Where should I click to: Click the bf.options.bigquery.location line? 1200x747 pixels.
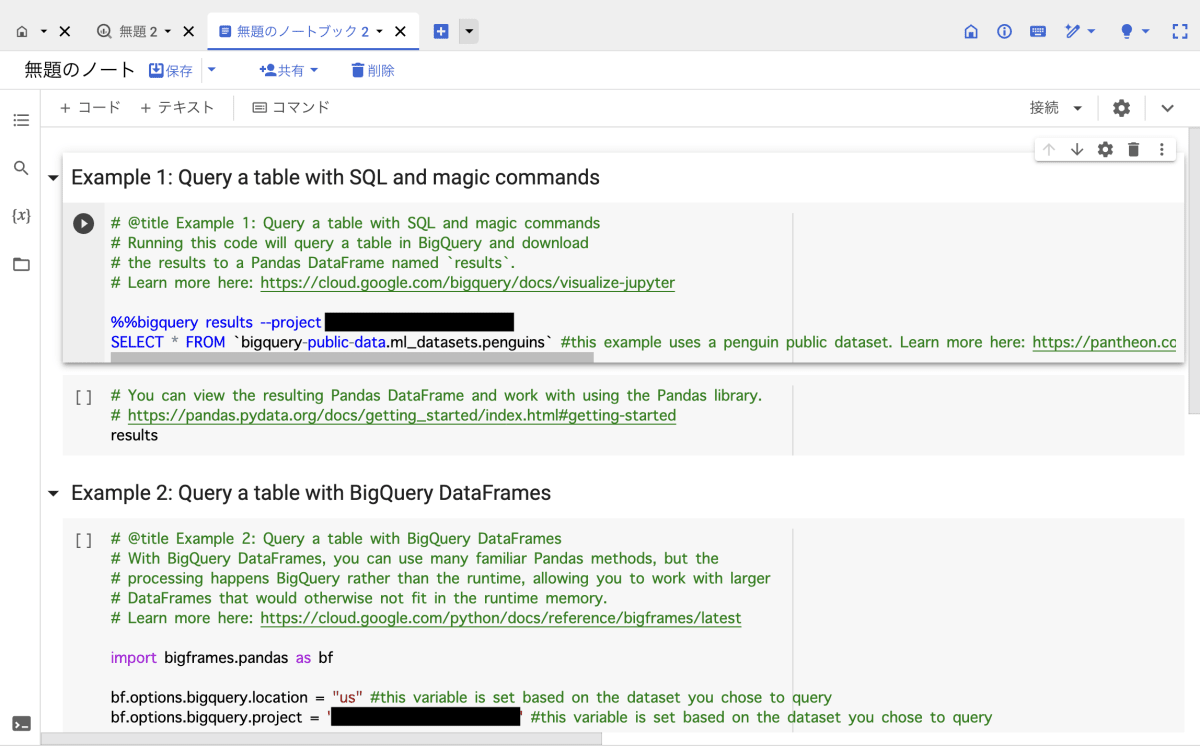[x=471, y=698]
